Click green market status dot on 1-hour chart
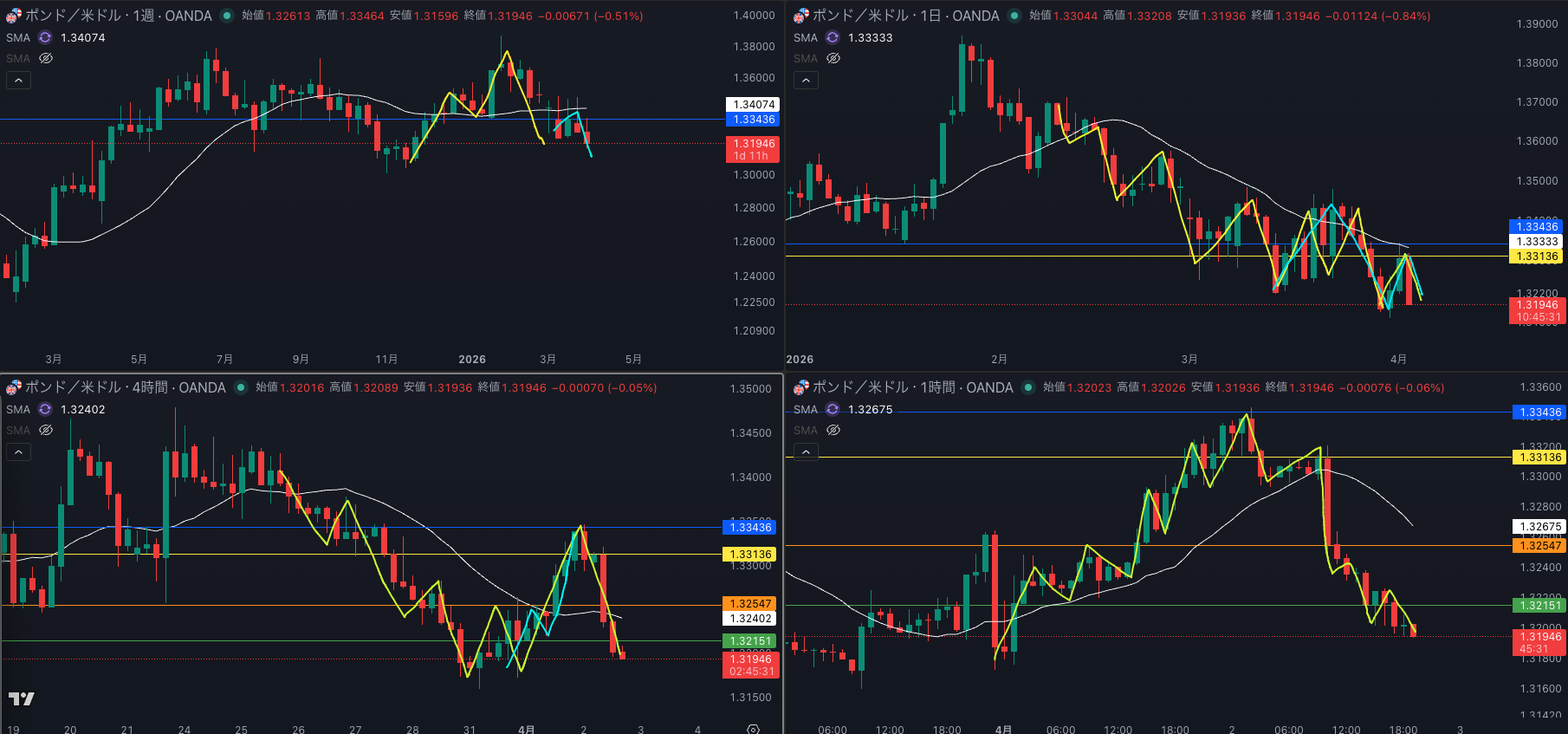Screen dimensions: 1568x734 click(x=1027, y=387)
